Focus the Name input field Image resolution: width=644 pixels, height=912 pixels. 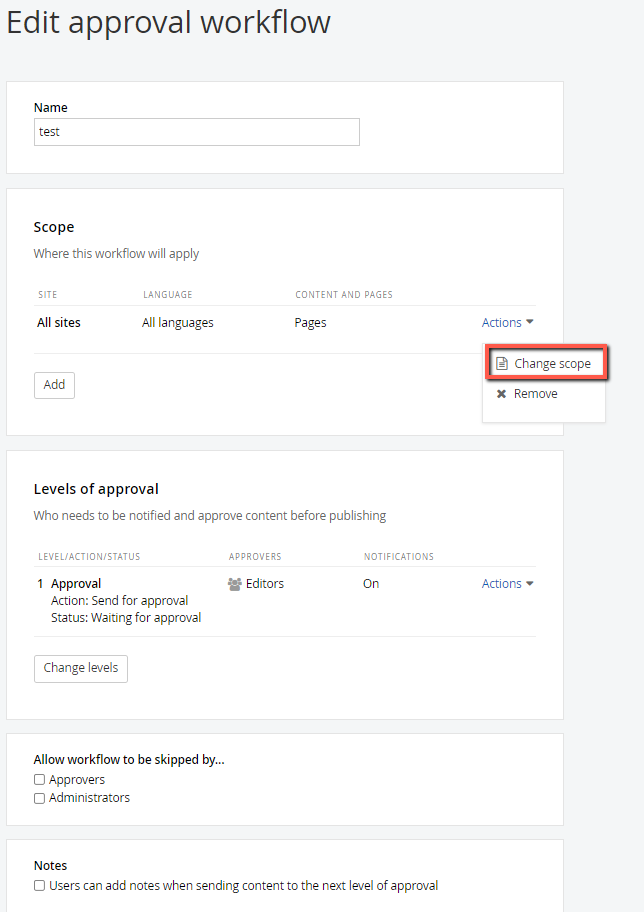tap(197, 132)
